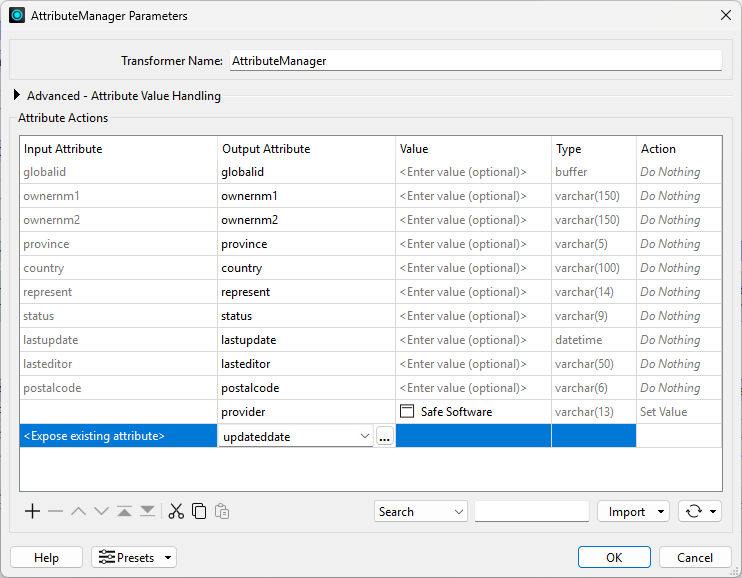Close the AttributeManager Parameters dialog
This screenshot has height=578, width=742.
[x=726, y=15]
